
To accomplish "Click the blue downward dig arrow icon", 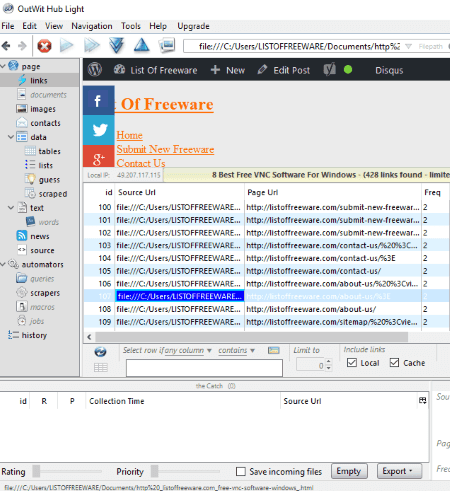I will tap(116, 45).
